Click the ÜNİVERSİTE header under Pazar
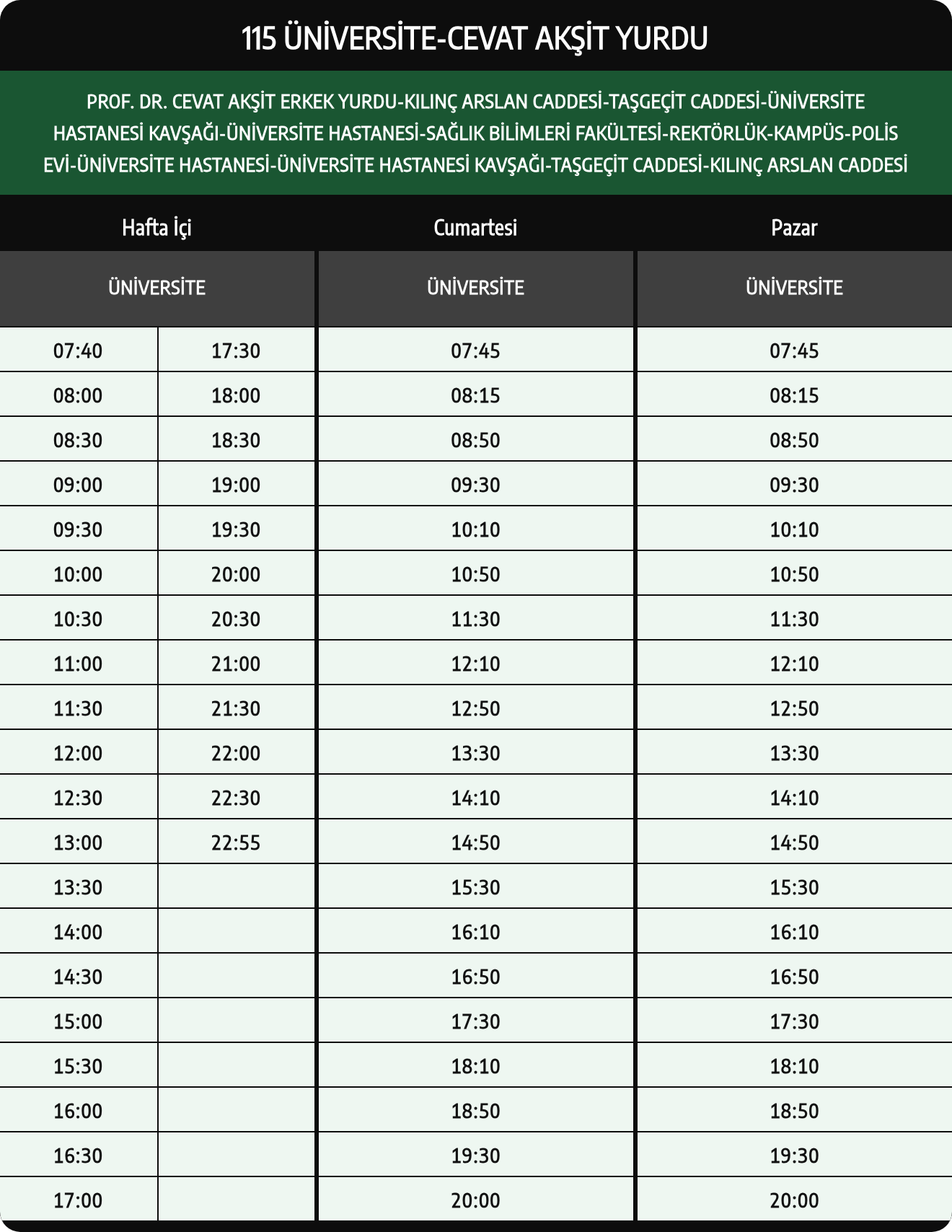 [794, 288]
